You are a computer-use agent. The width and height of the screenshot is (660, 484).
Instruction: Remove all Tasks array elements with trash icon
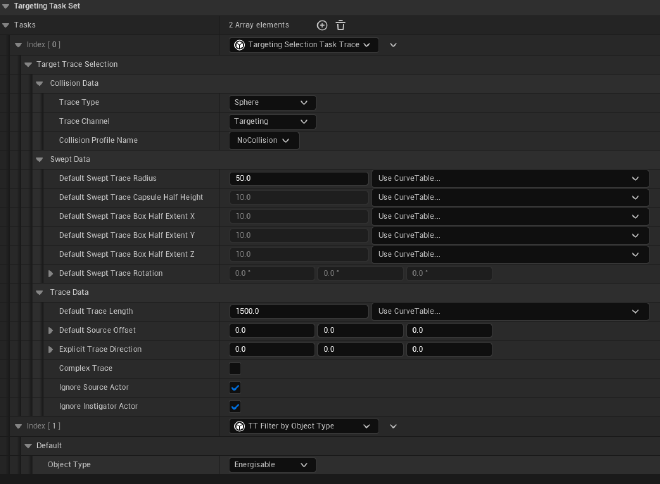[341, 25]
